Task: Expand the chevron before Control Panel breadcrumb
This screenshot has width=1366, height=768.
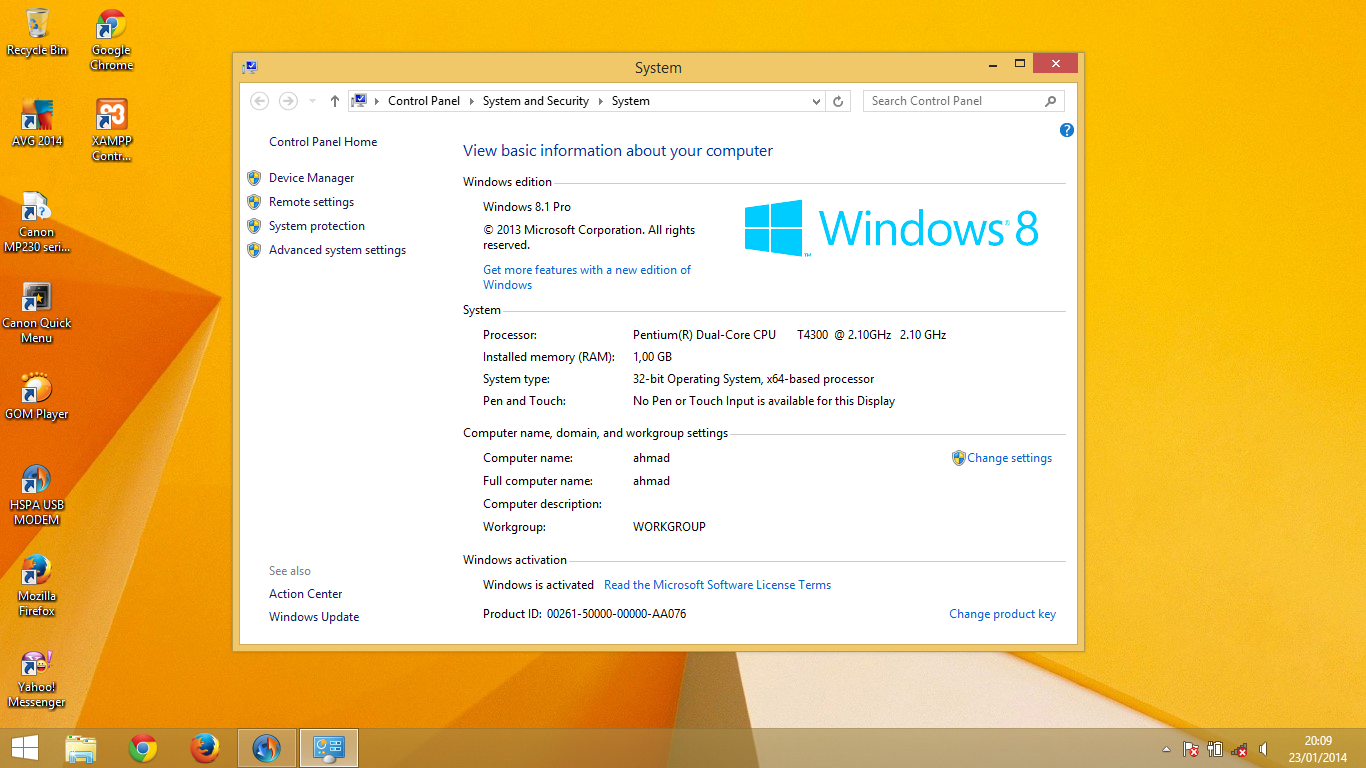Action: [x=377, y=101]
